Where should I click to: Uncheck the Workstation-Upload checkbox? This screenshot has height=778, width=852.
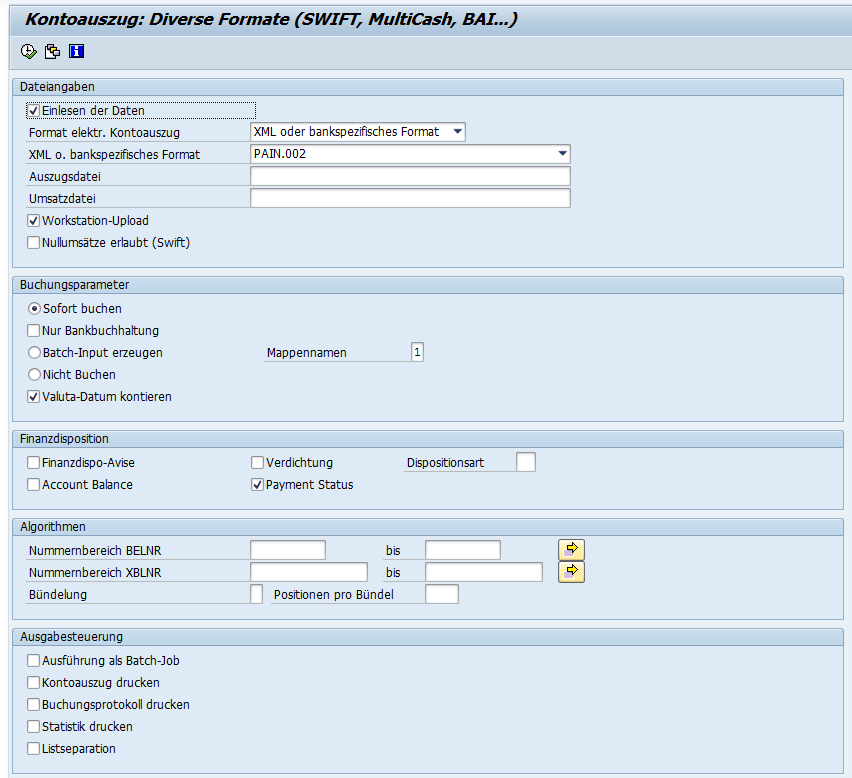coord(34,220)
